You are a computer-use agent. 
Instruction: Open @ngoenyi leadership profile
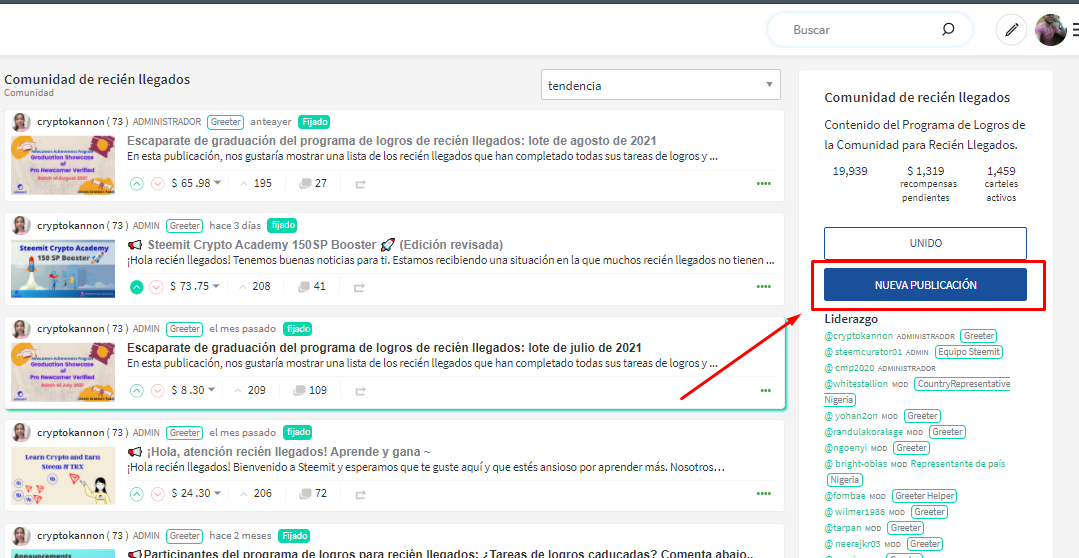click(x=845, y=448)
